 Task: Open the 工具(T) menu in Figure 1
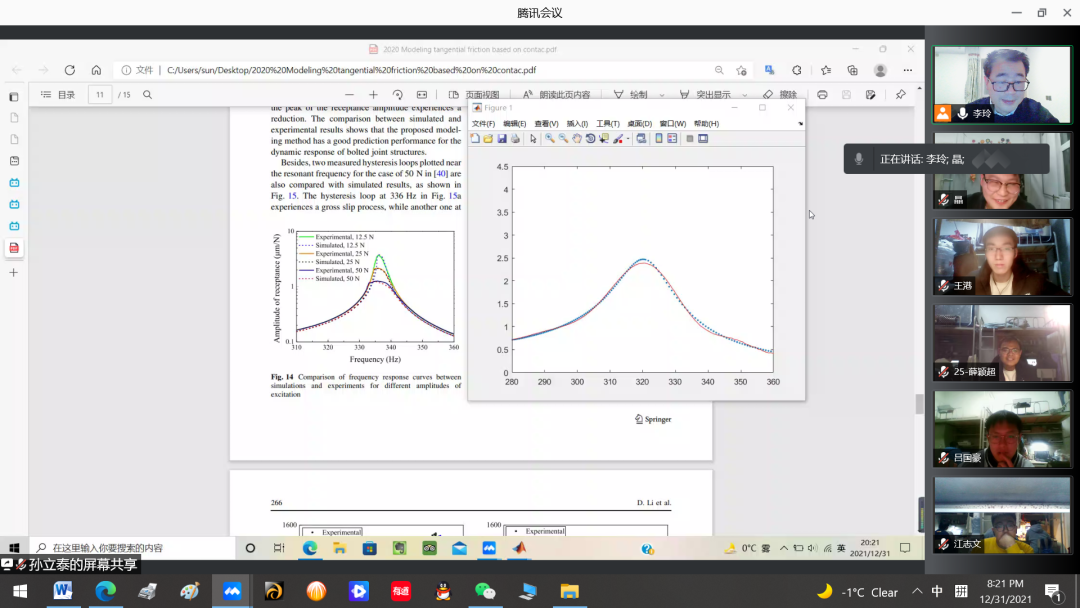tap(607, 124)
